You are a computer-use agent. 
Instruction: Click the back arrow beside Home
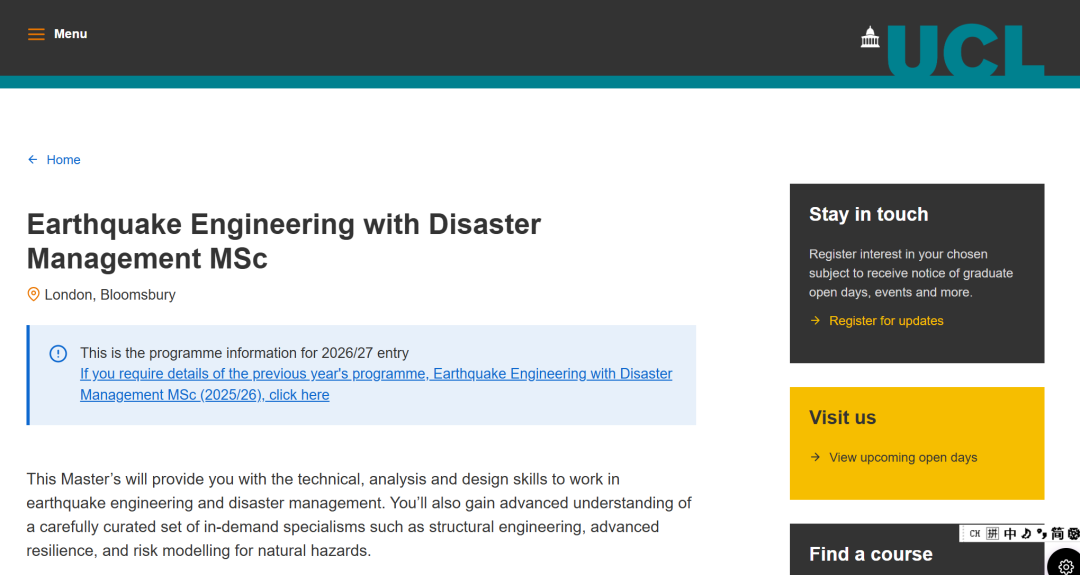point(33,160)
